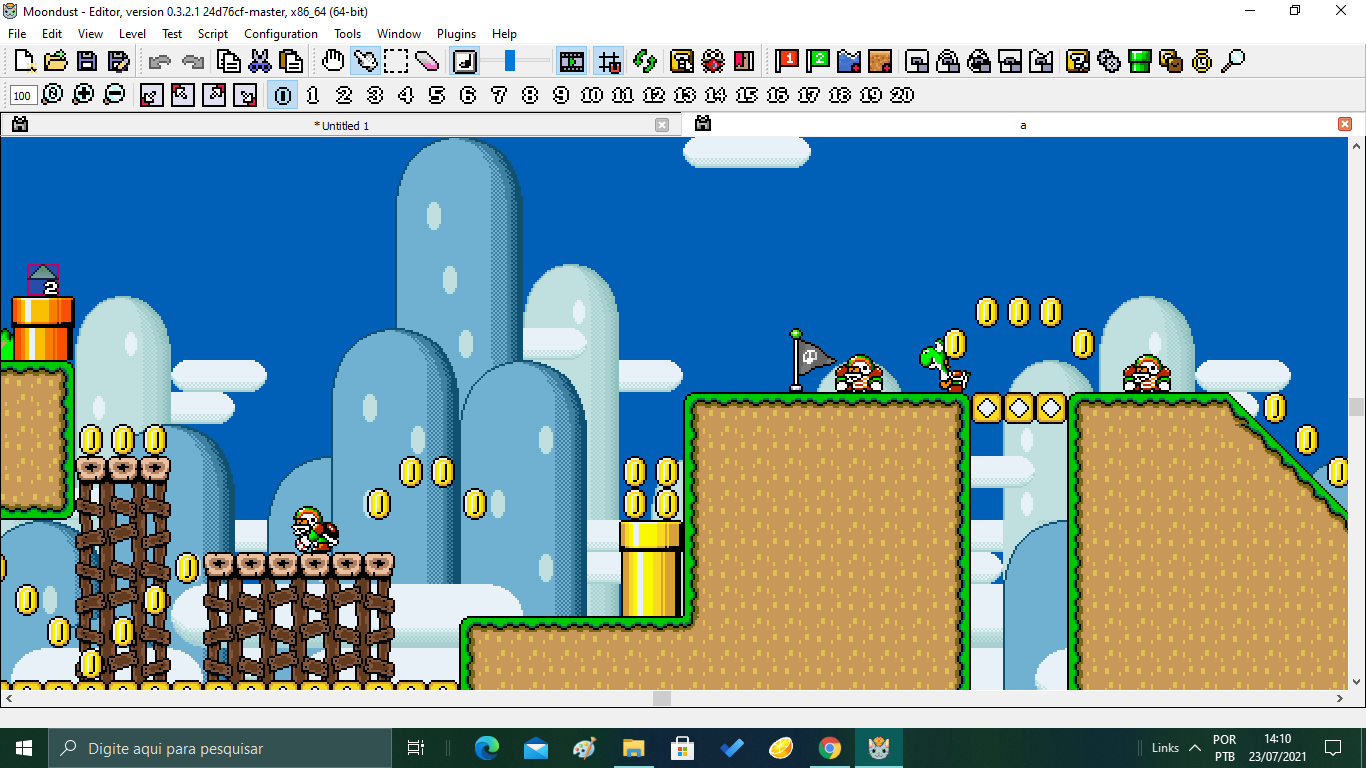This screenshot has width=1366, height=768.
Task: Cut selection with scissors icon
Action: pos(260,62)
